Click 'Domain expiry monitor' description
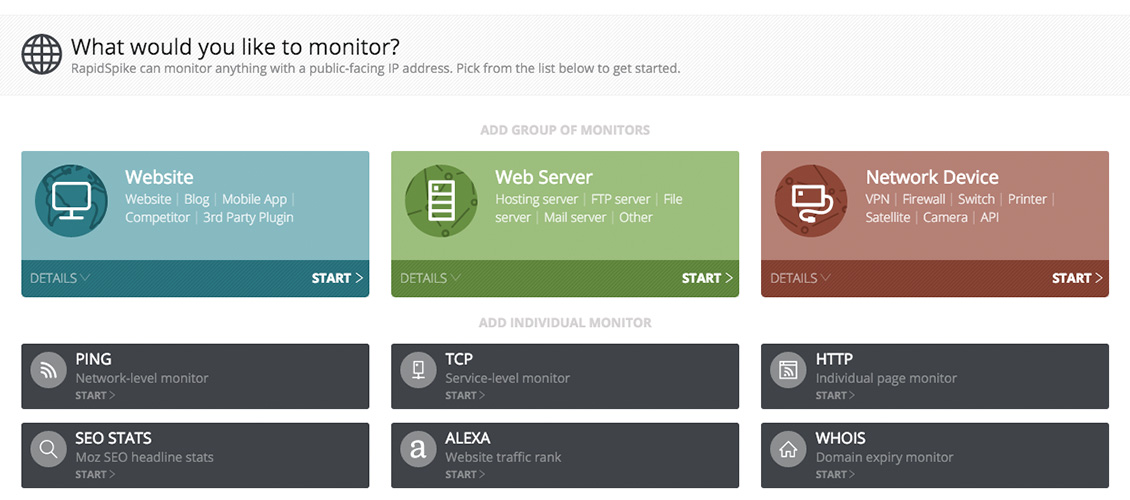1130x500 pixels. [x=884, y=457]
